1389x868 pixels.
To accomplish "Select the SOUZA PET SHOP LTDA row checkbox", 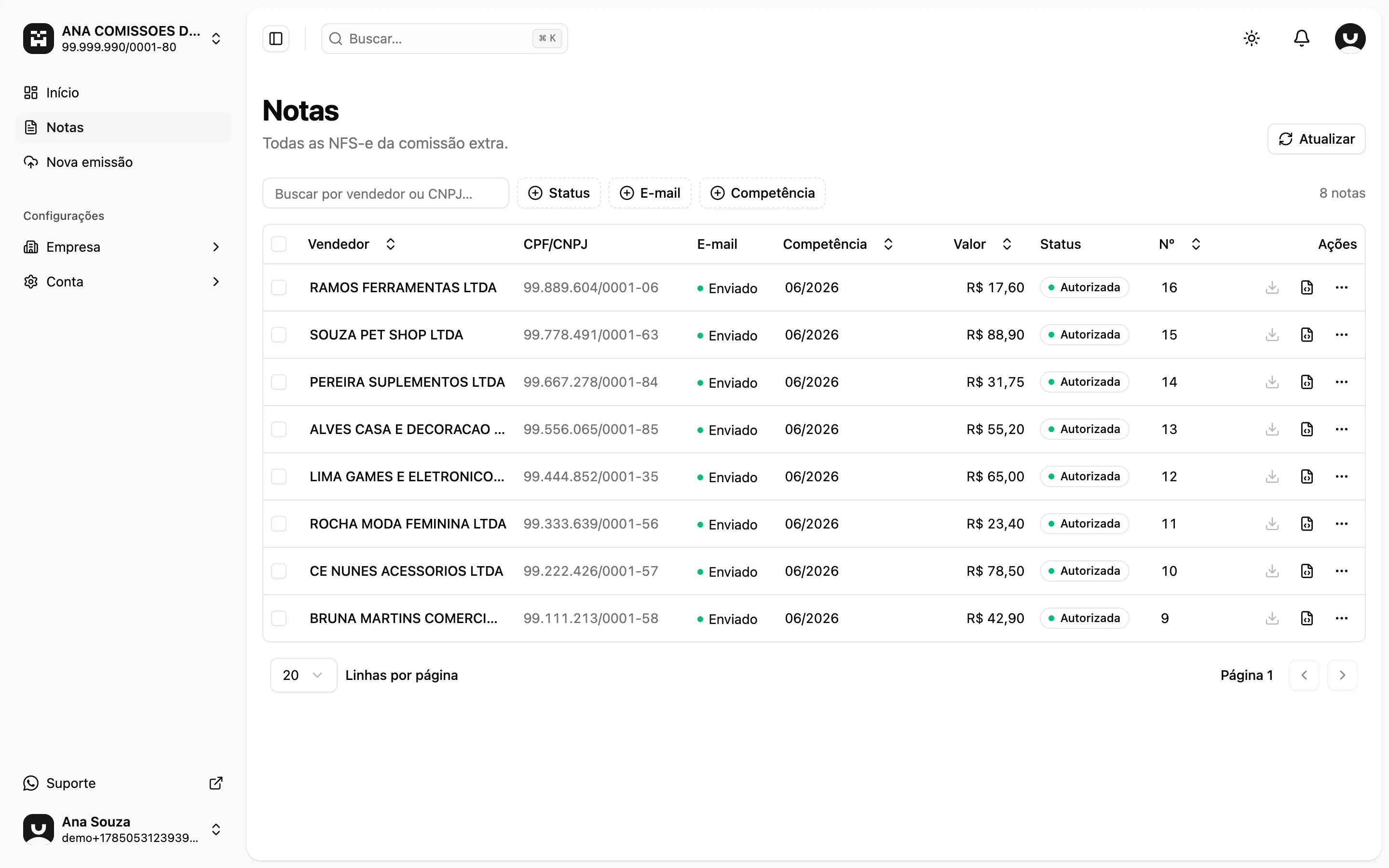I will (x=279, y=335).
